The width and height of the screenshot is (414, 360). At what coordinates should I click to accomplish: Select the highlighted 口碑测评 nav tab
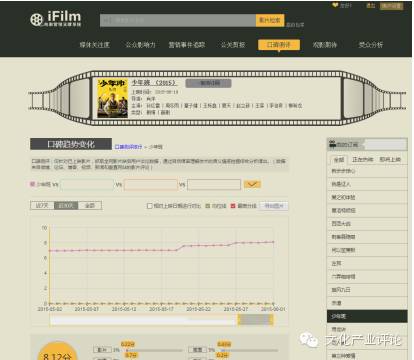[x=279, y=45]
